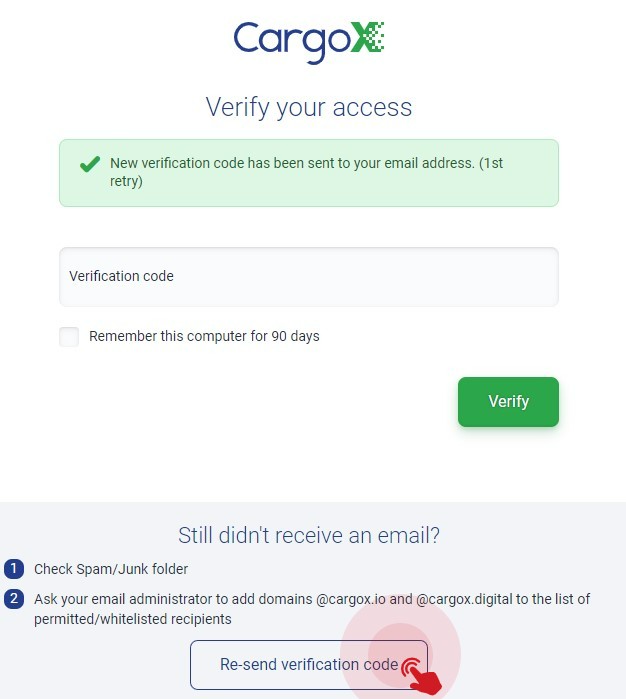This screenshot has height=699, width=626.
Task: Click the number 2 step badge
Action: [x=14, y=599]
